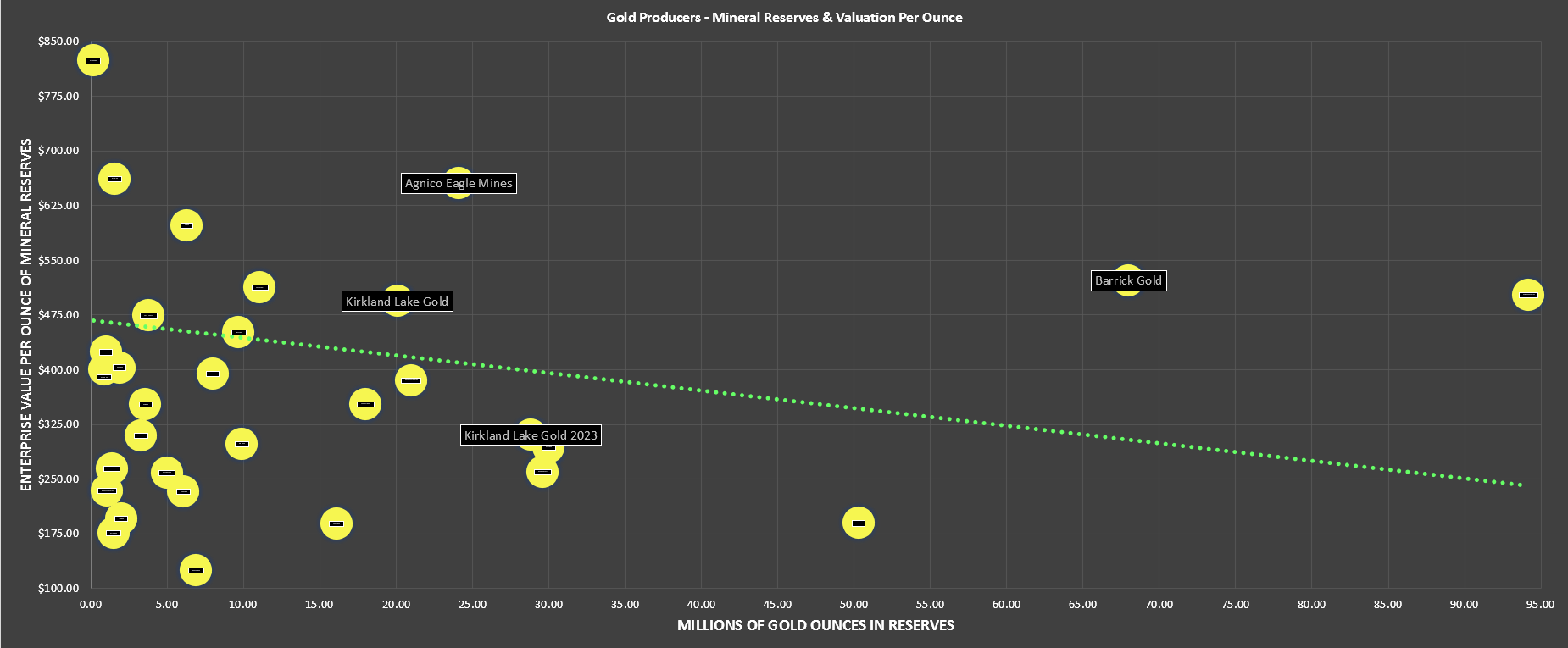The image size is (1568, 648).
Task: Click the 50.00 x-axis tick label
Action: click(854, 605)
